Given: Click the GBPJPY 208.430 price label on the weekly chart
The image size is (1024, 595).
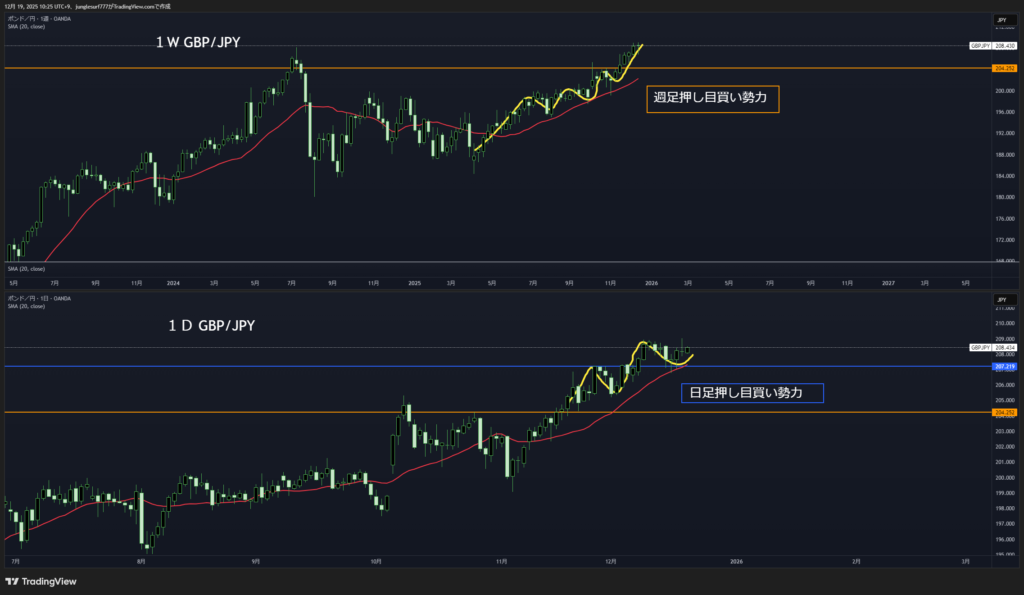Looking at the screenshot, I should coord(993,46).
